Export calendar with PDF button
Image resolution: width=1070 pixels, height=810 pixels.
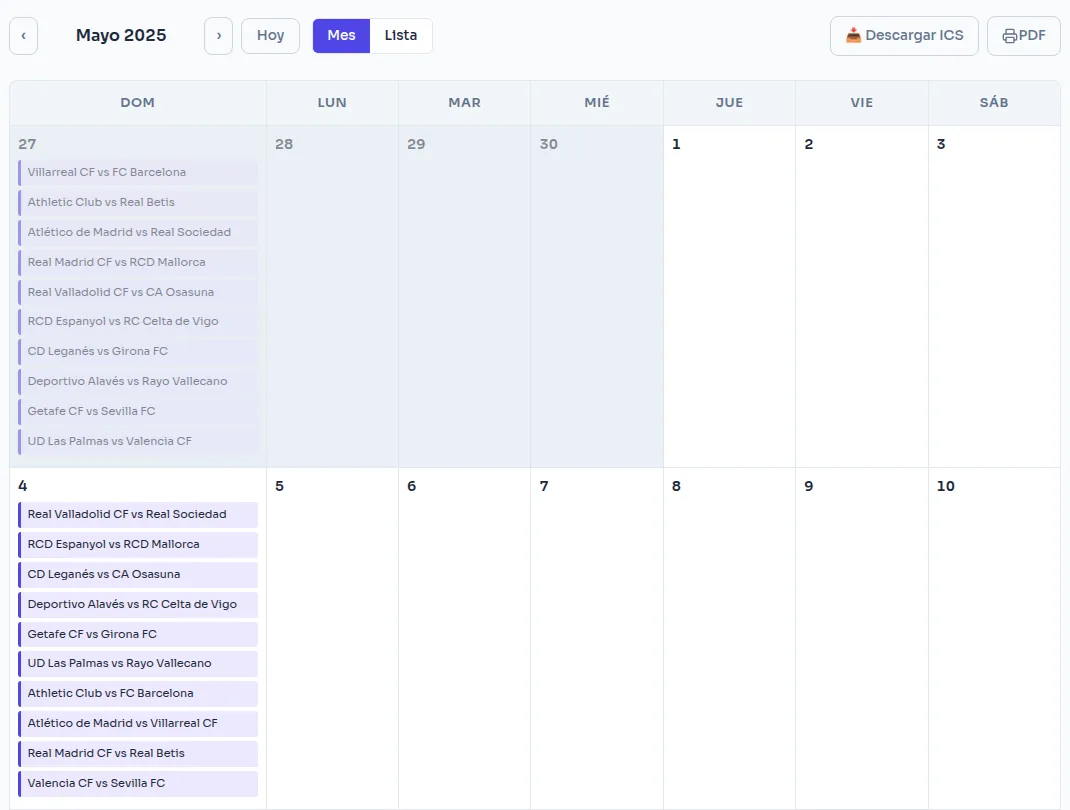click(x=1024, y=35)
